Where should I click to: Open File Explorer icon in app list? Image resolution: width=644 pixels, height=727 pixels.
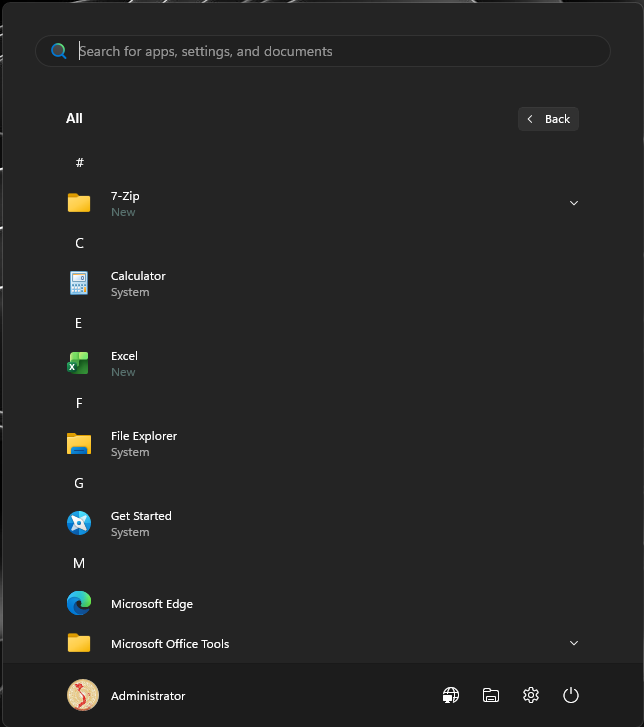click(79, 443)
